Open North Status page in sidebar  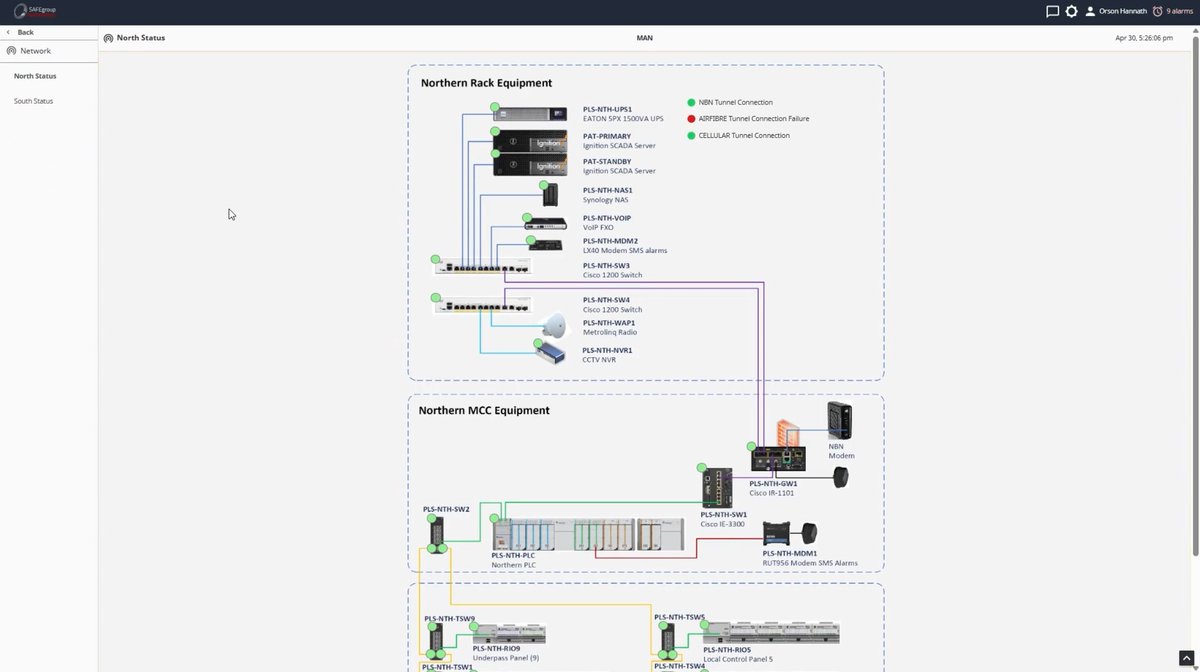pos(35,76)
